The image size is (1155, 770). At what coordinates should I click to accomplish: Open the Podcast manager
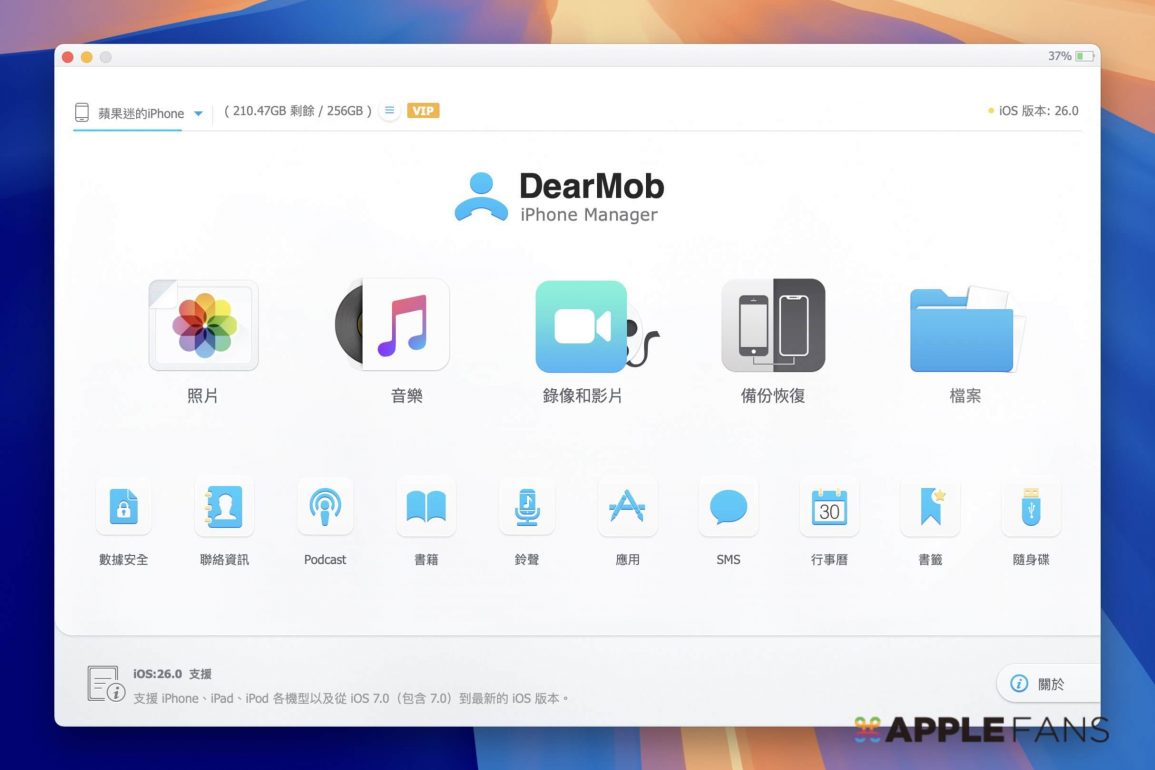(325, 508)
